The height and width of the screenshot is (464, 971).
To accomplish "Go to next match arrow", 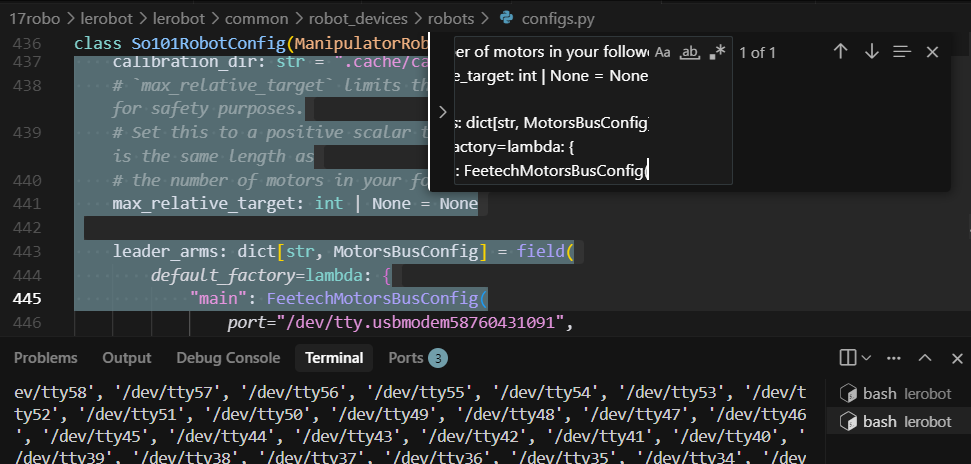I will tap(871, 51).
